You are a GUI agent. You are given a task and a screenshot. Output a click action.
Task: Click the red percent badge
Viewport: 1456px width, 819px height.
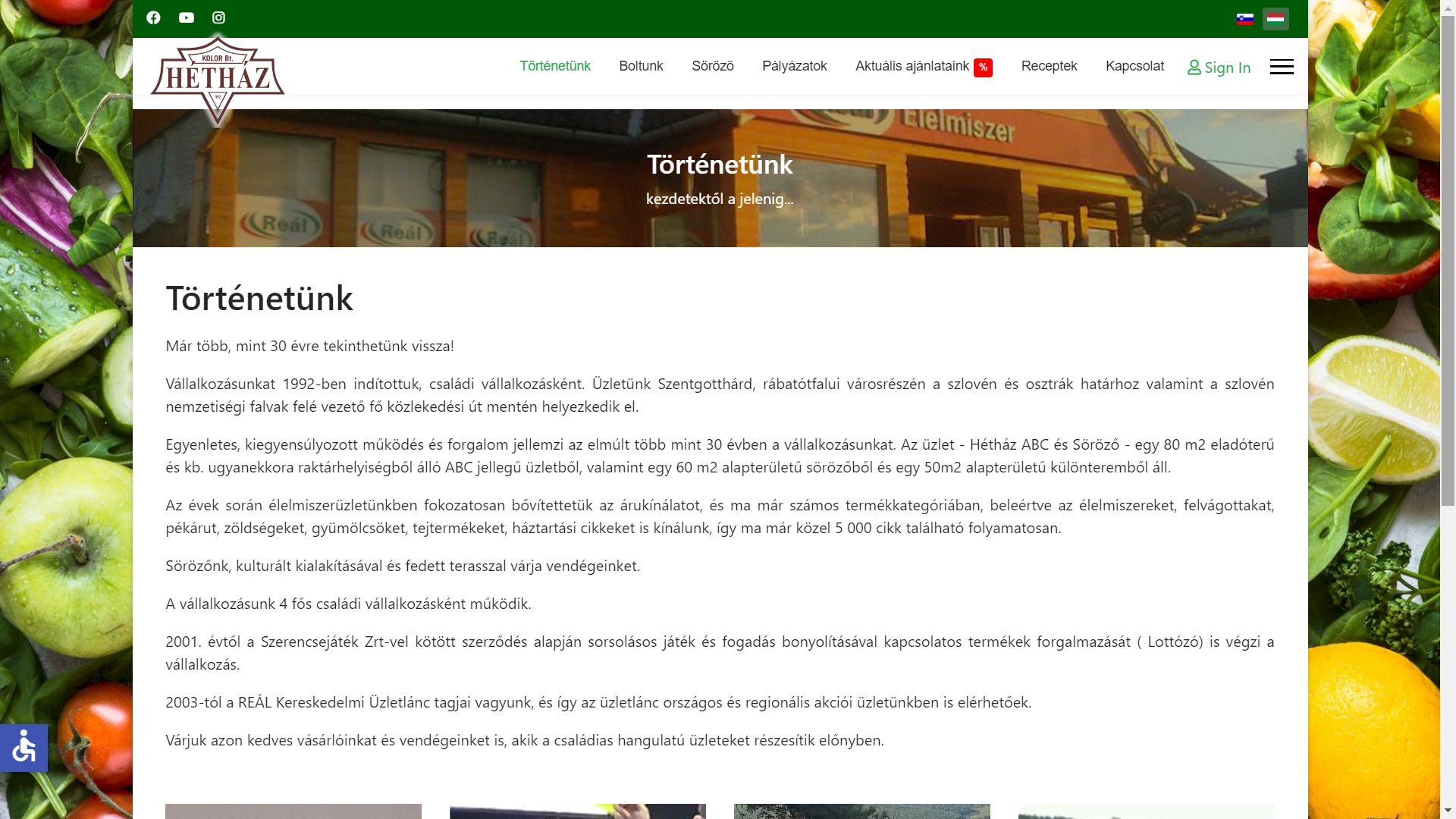(x=983, y=67)
